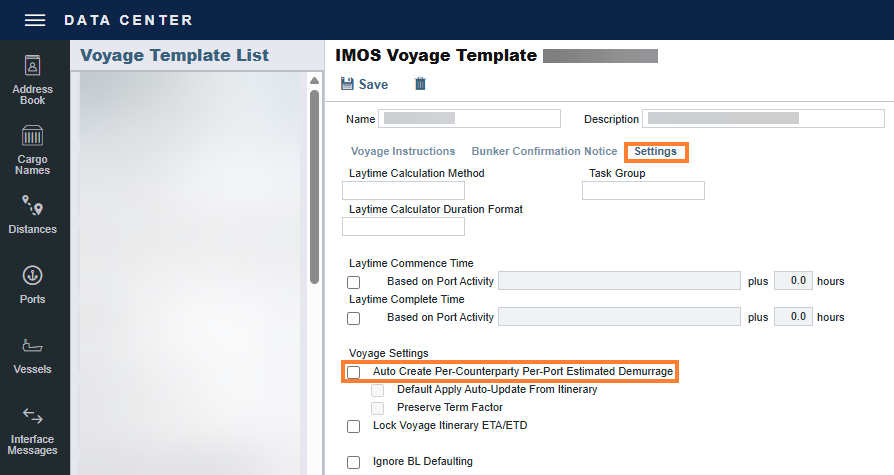This screenshot has width=894, height=475.
Task: Click the Voyage Settings label
Action: [x=388, y=353]
